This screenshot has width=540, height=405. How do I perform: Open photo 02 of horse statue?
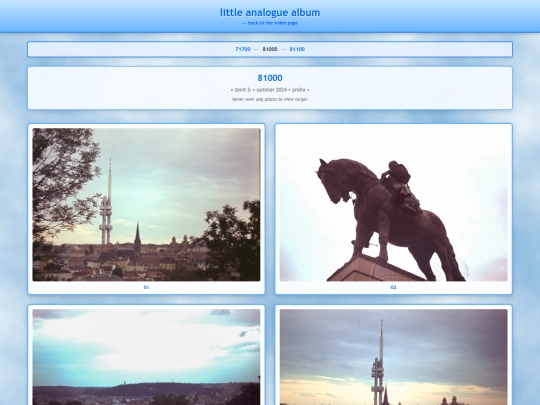pos(394,205)
